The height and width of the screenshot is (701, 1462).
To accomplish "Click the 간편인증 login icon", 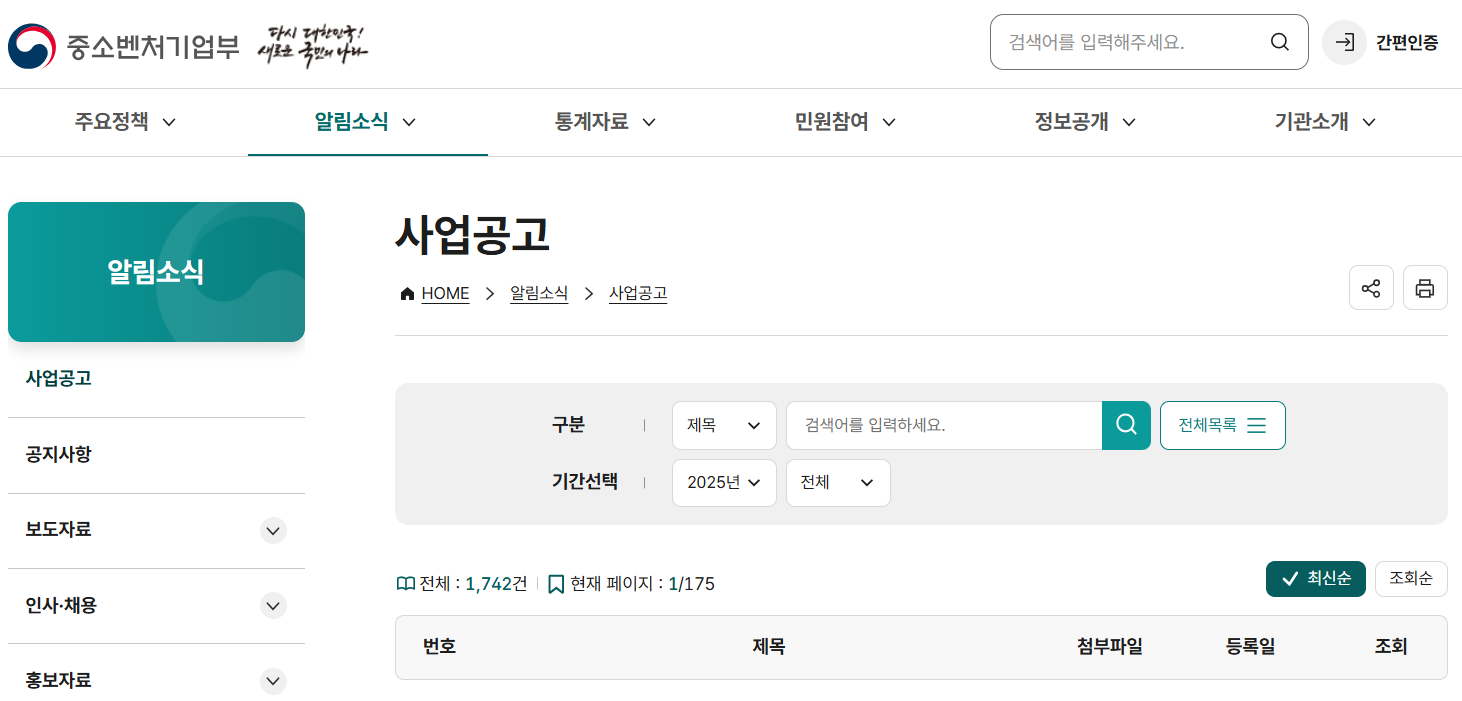I will click(x=1345, y=42).
